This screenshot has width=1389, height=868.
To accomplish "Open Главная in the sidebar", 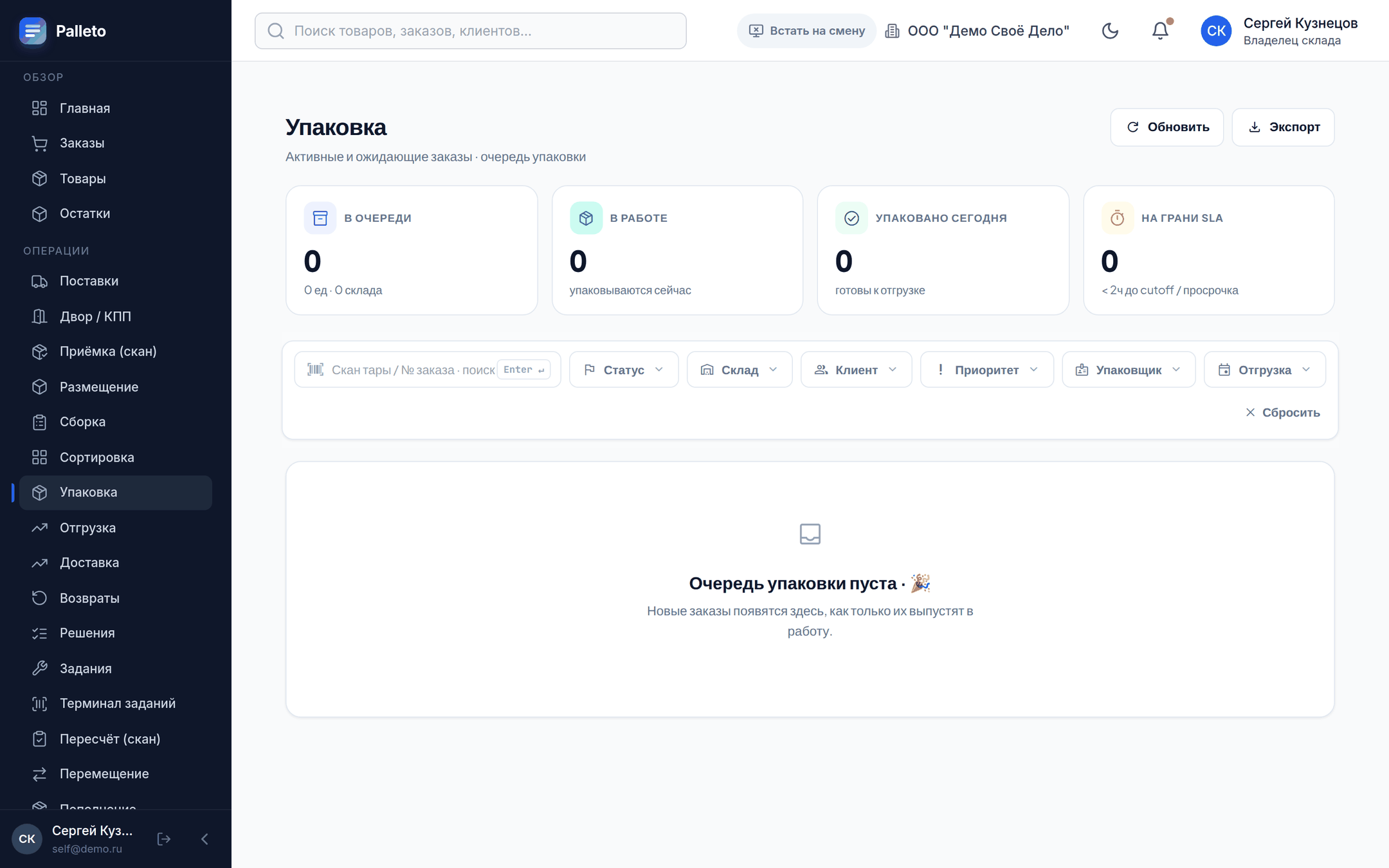I will pos(116,108).
